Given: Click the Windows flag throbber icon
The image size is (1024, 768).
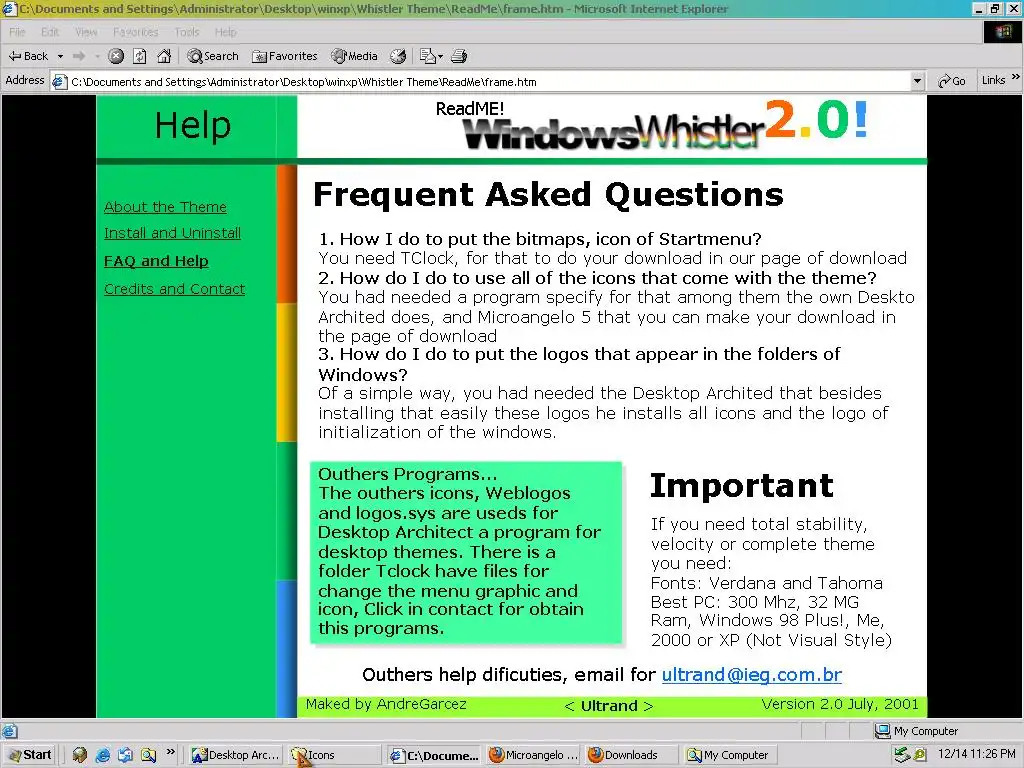Looking at the screenshot, I should (x=1002, y=32).
